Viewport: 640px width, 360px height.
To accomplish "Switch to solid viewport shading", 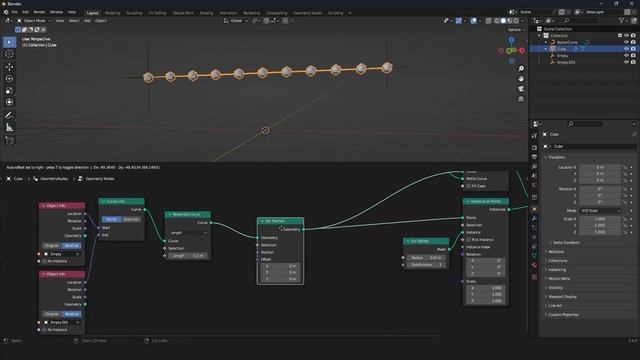I will point(503,20).
